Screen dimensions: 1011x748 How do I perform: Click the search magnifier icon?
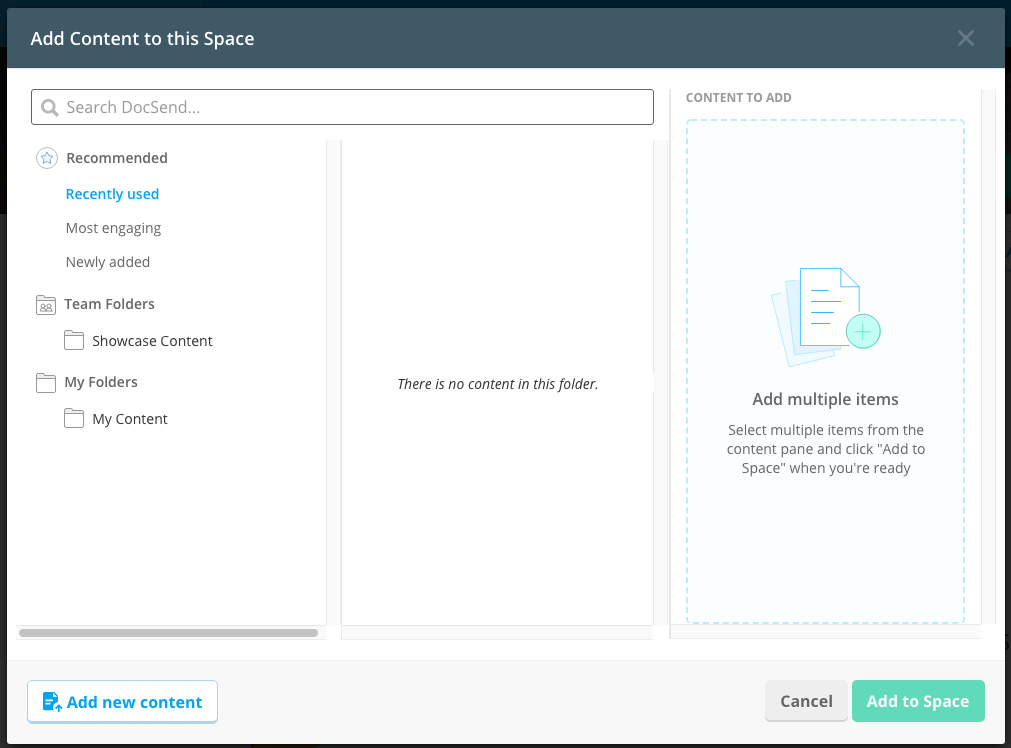coord(50,107)
